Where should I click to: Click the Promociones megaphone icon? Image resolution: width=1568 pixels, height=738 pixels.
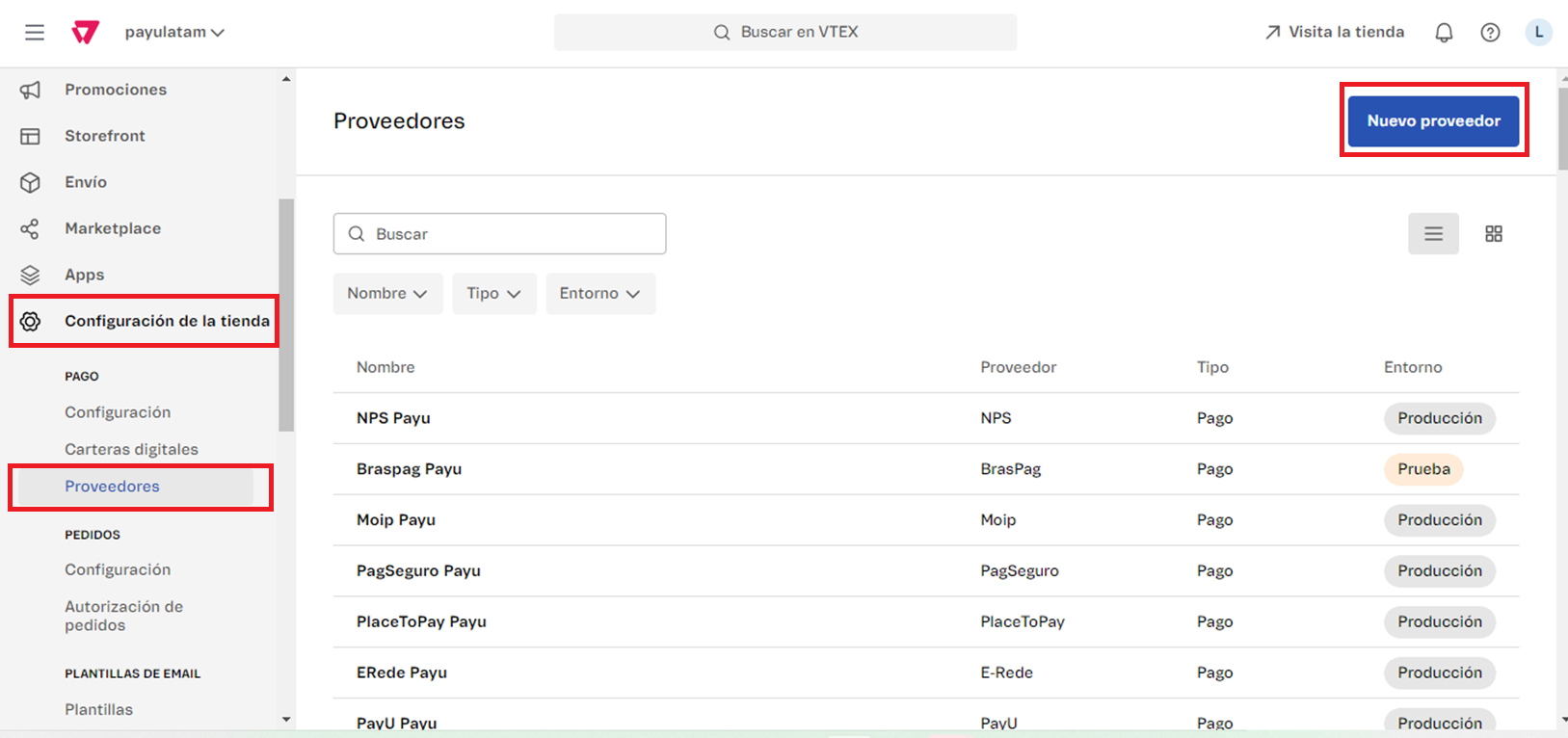[31, 90]
